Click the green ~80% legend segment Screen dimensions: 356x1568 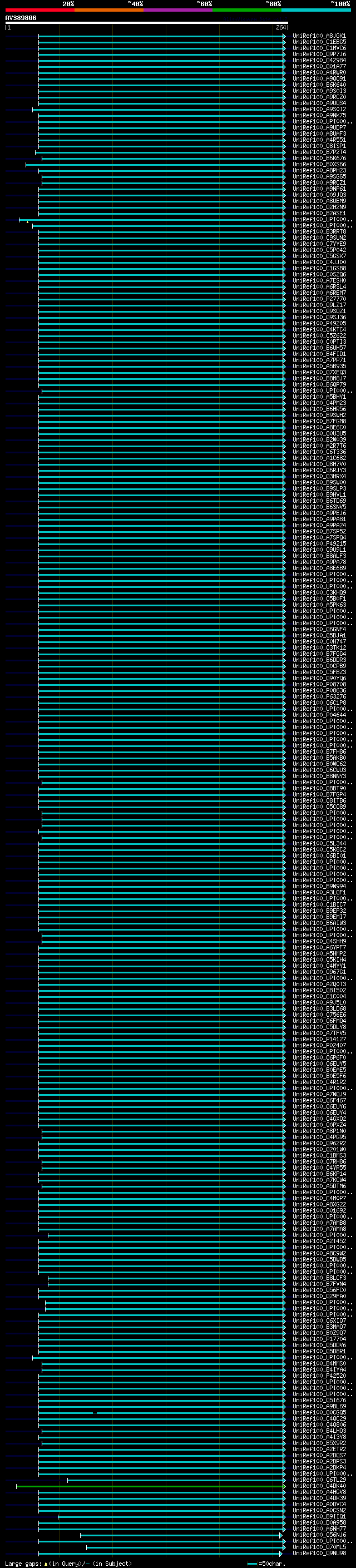coord(247,10)
